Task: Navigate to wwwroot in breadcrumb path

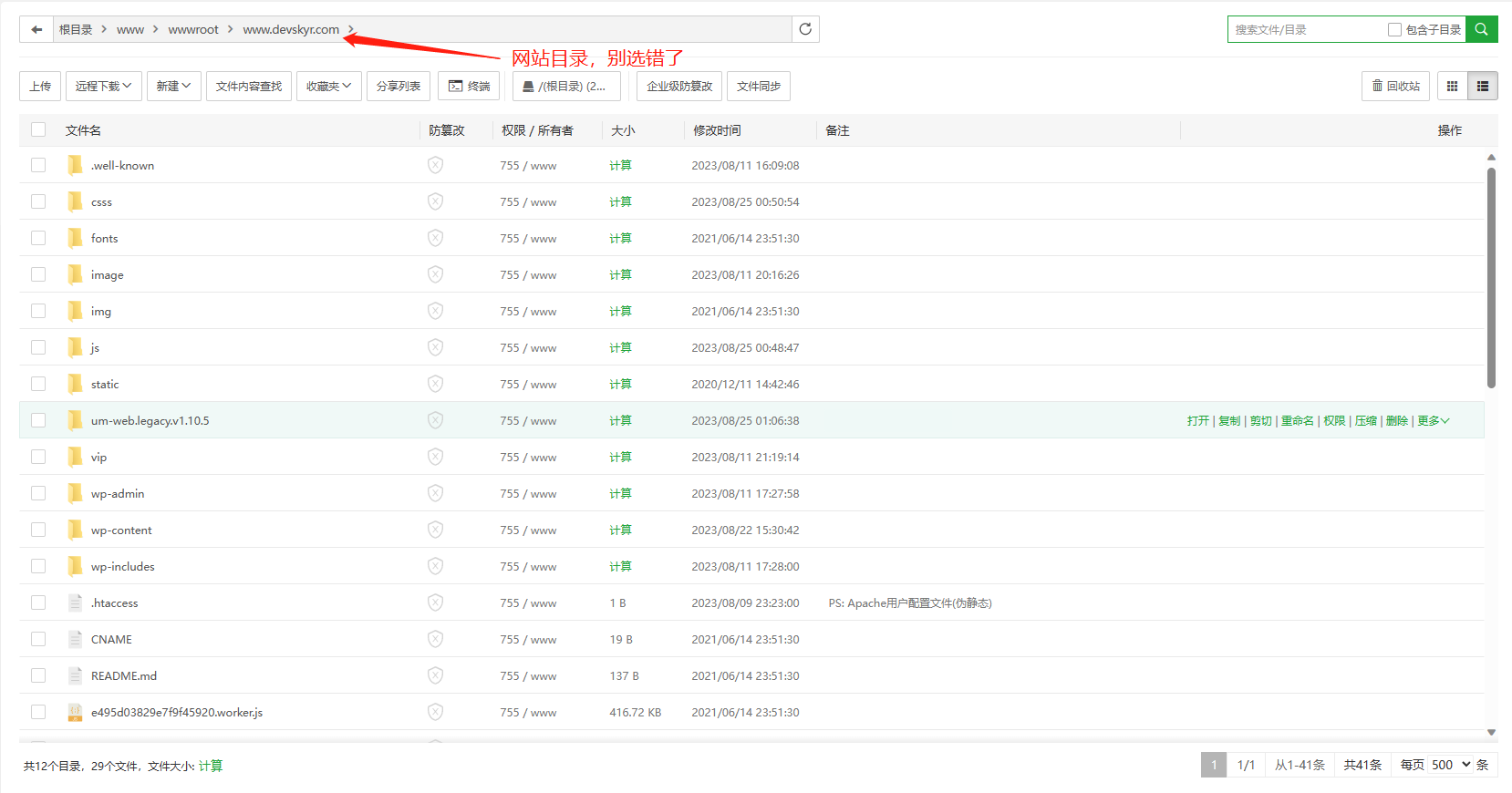Action: point(193,30)
